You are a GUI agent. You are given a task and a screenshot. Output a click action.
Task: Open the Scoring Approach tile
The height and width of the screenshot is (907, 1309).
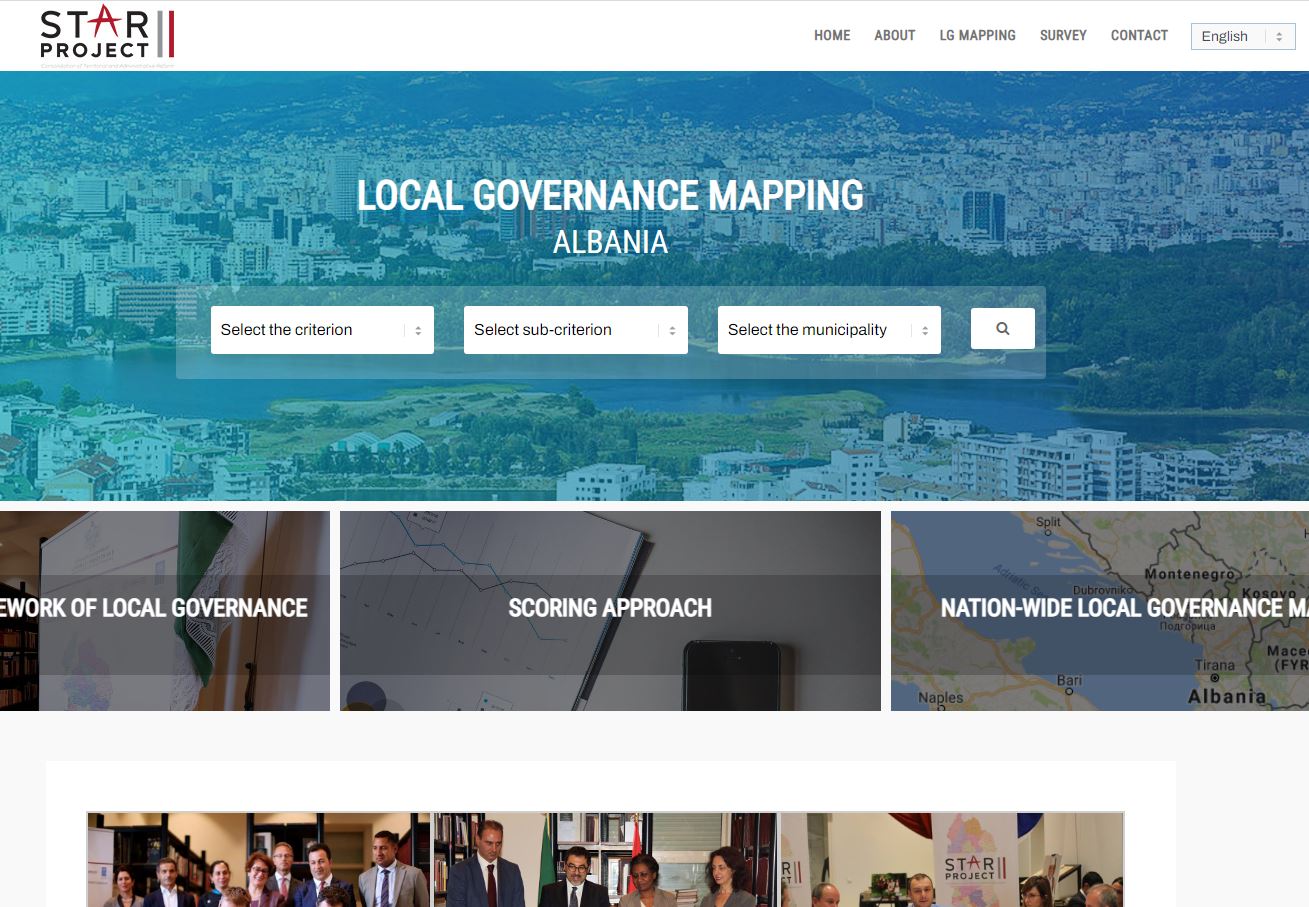pyautogui.click(x=610, y=611)
